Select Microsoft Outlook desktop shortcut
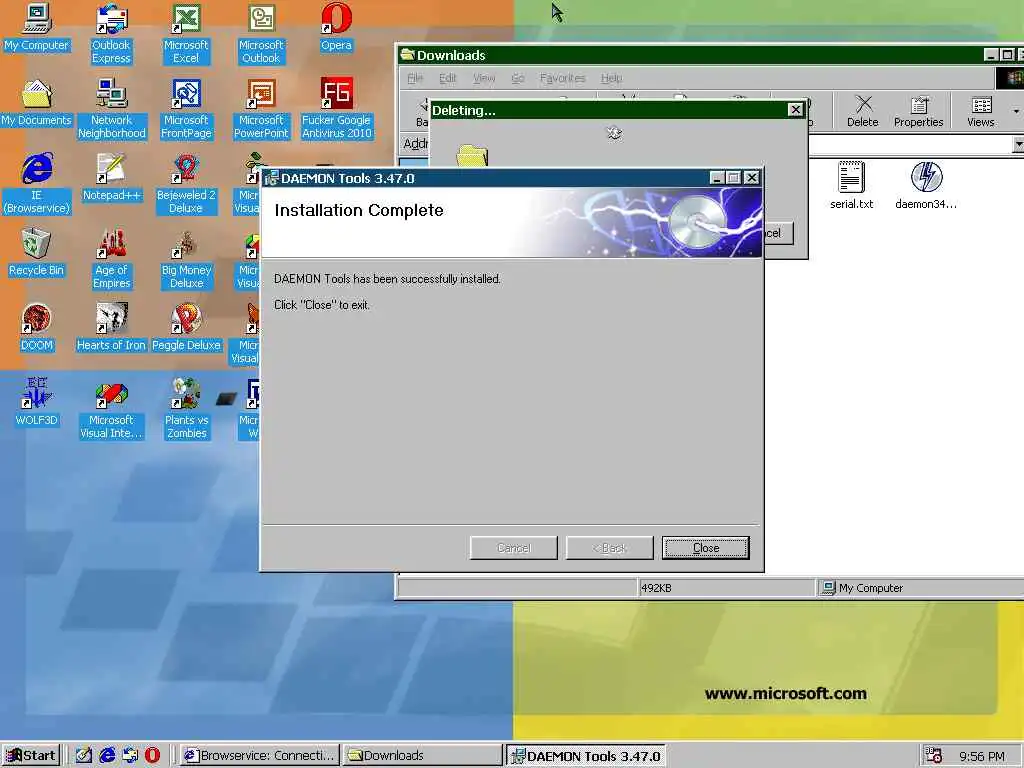1024x768 pixels. pos(261,34)
